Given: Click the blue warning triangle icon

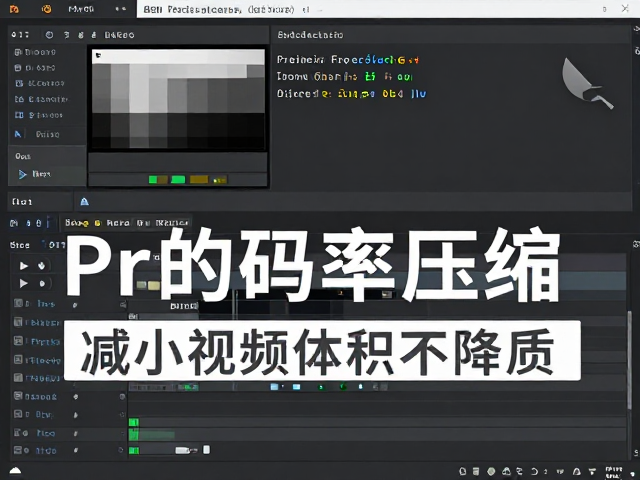Looking at the screenshot, I should 84,202.
